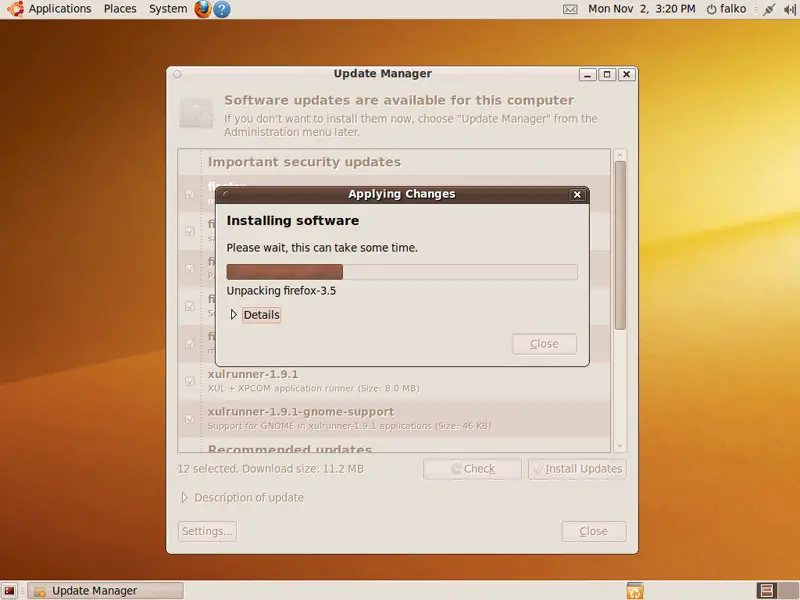Expand Description of update
The image size is (800, 600).
tap(242, 497)
